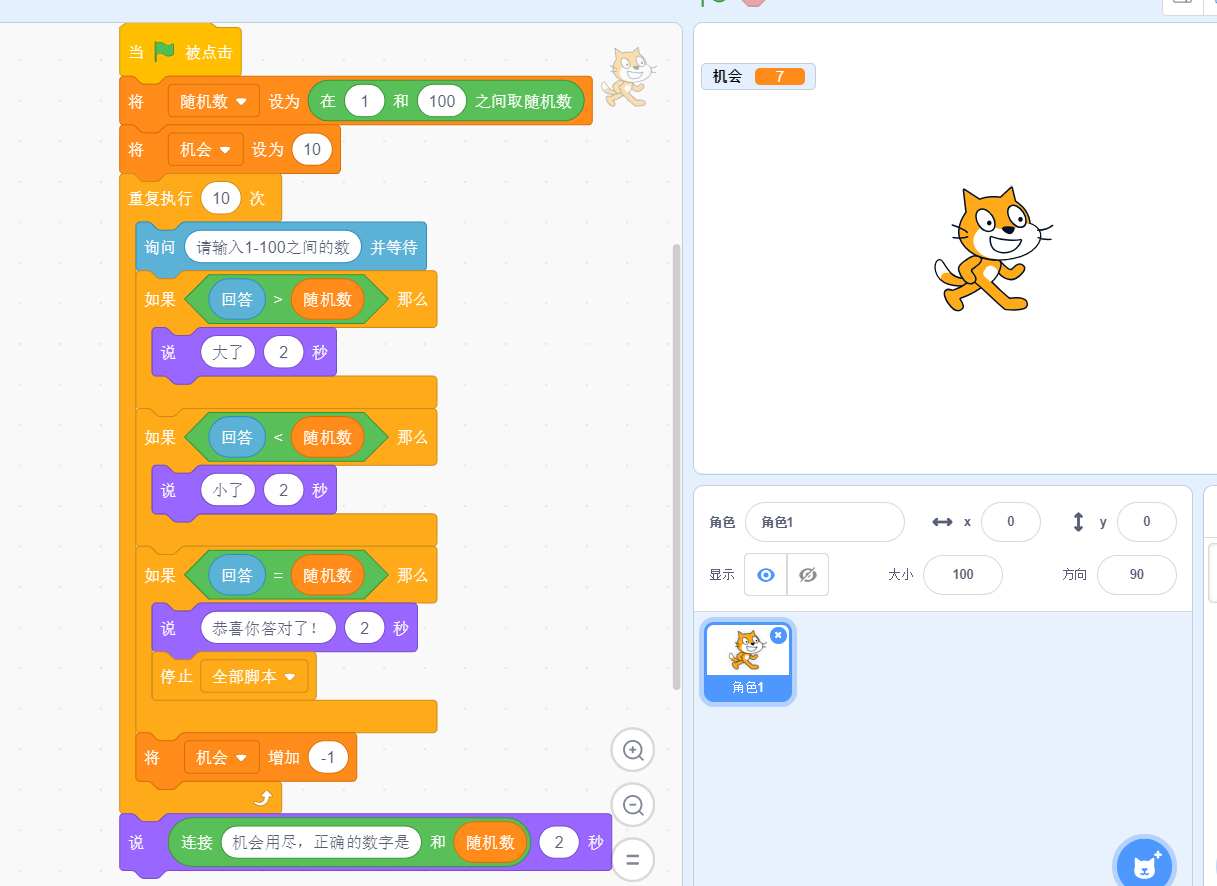Edit the say text 恭喜你答对了！

[268, 628]
